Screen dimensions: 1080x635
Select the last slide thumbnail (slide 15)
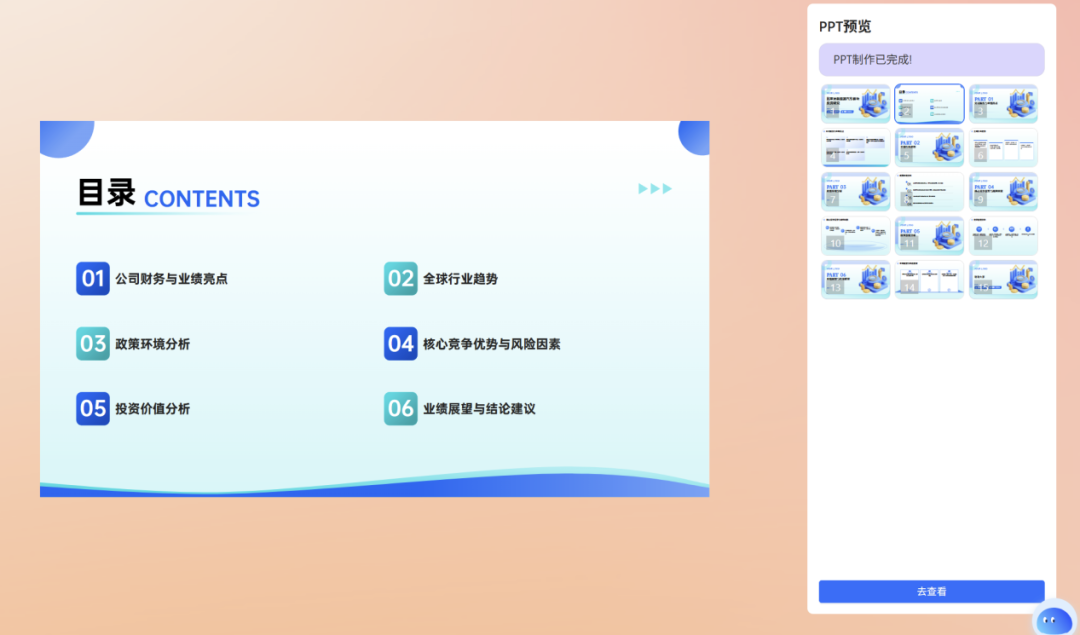coord(1003,279)
